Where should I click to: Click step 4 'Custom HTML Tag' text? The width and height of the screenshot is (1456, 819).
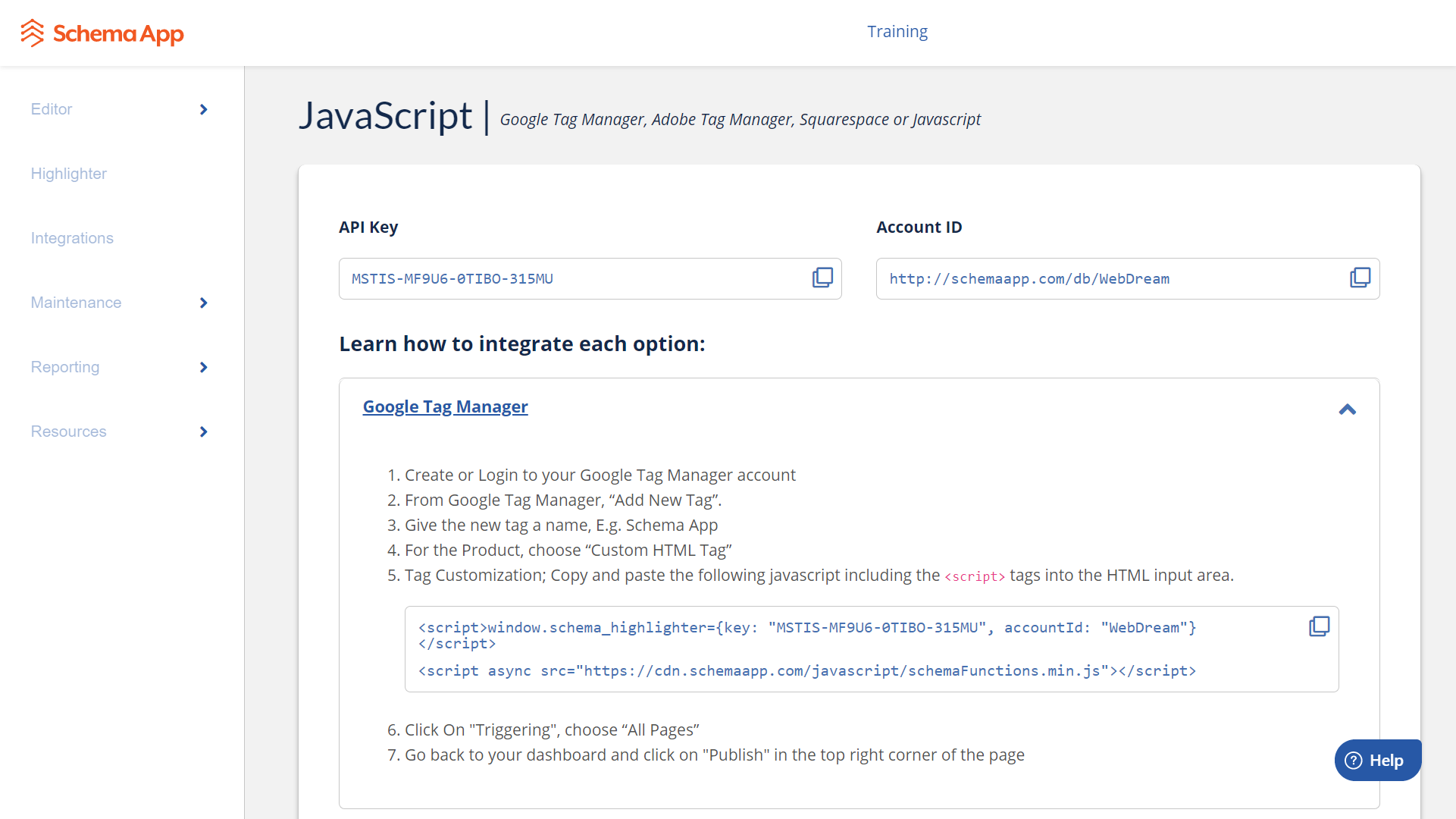tap(568, 550)
